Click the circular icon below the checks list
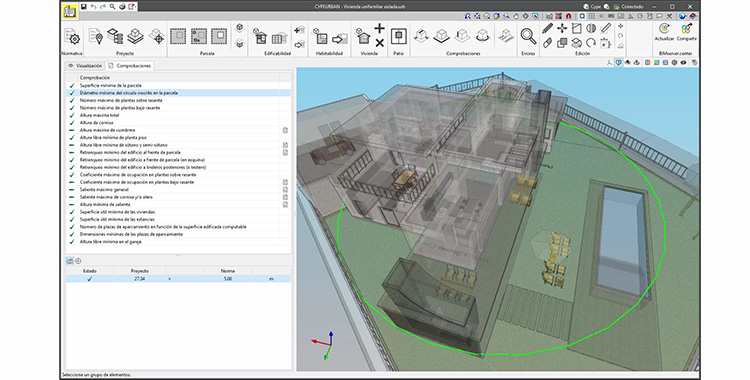750x380 pixels. click(x=78, y=261)
